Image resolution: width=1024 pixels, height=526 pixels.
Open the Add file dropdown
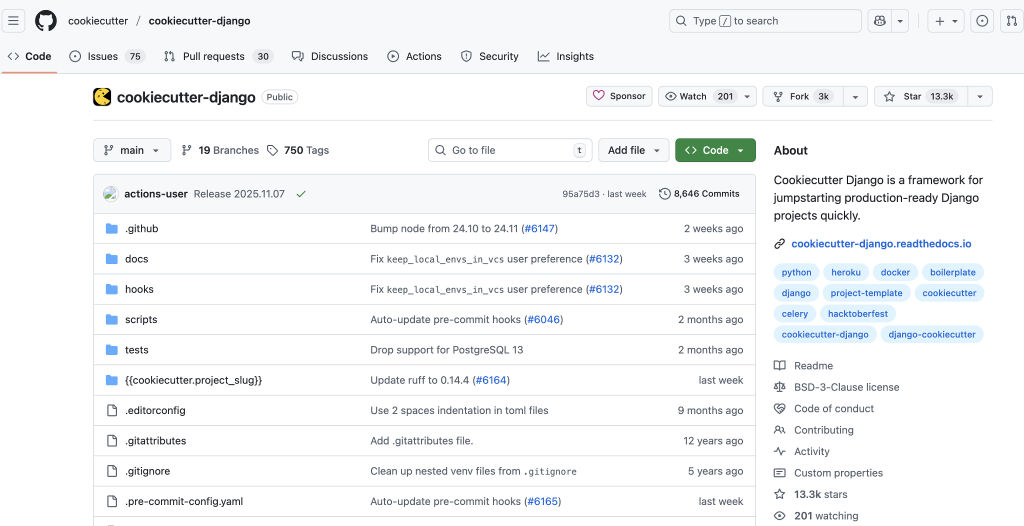633,150
